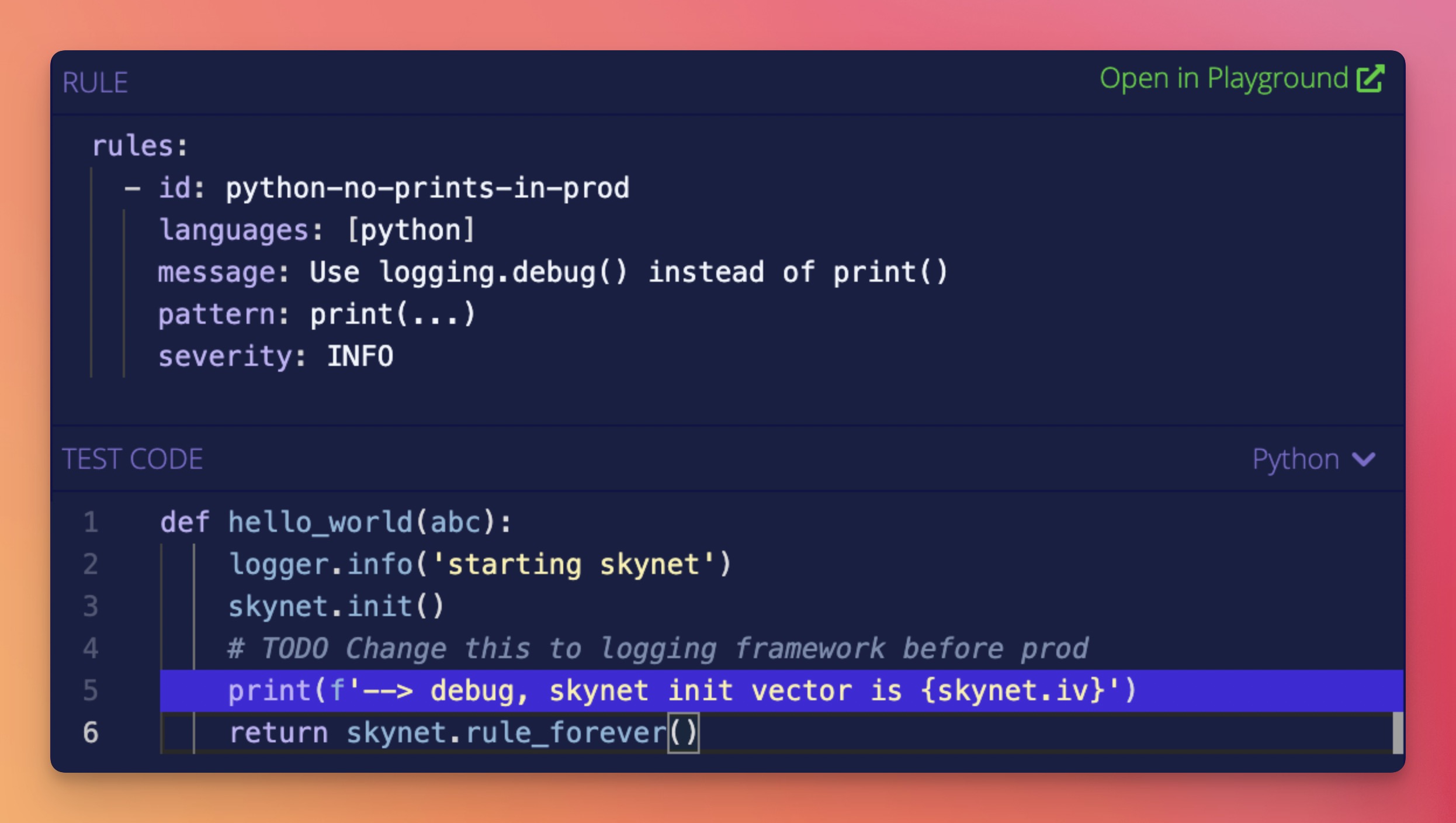Screen dimensions: 1456x823
Task: Click the languages [python] rule line
Action: pyautogui.click(x=316, y=229)
